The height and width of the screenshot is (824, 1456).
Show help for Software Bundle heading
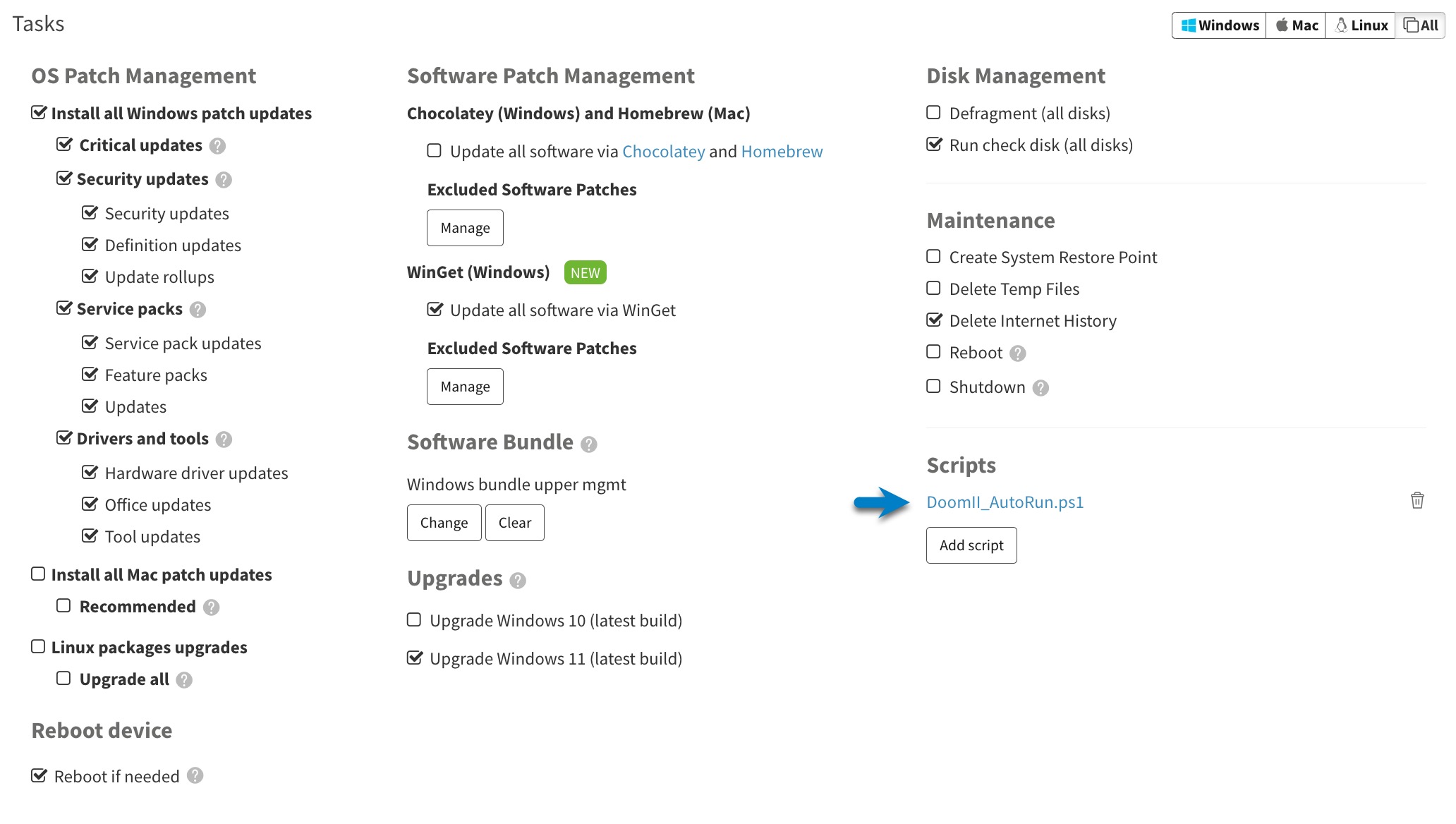coord(588,444)
